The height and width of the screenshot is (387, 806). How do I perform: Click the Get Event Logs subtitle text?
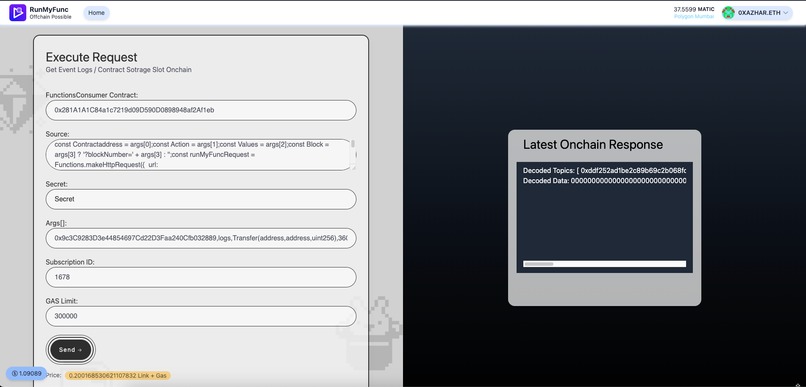[x=118, y=69]
